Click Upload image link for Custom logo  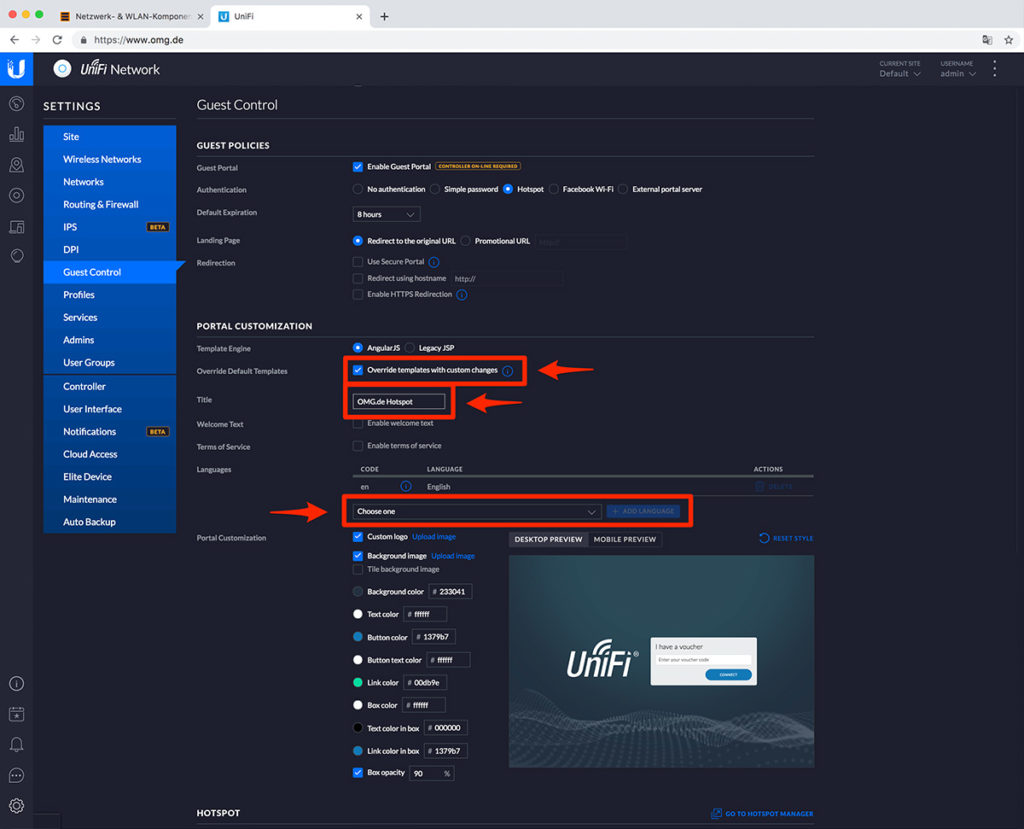click(434, 536)
